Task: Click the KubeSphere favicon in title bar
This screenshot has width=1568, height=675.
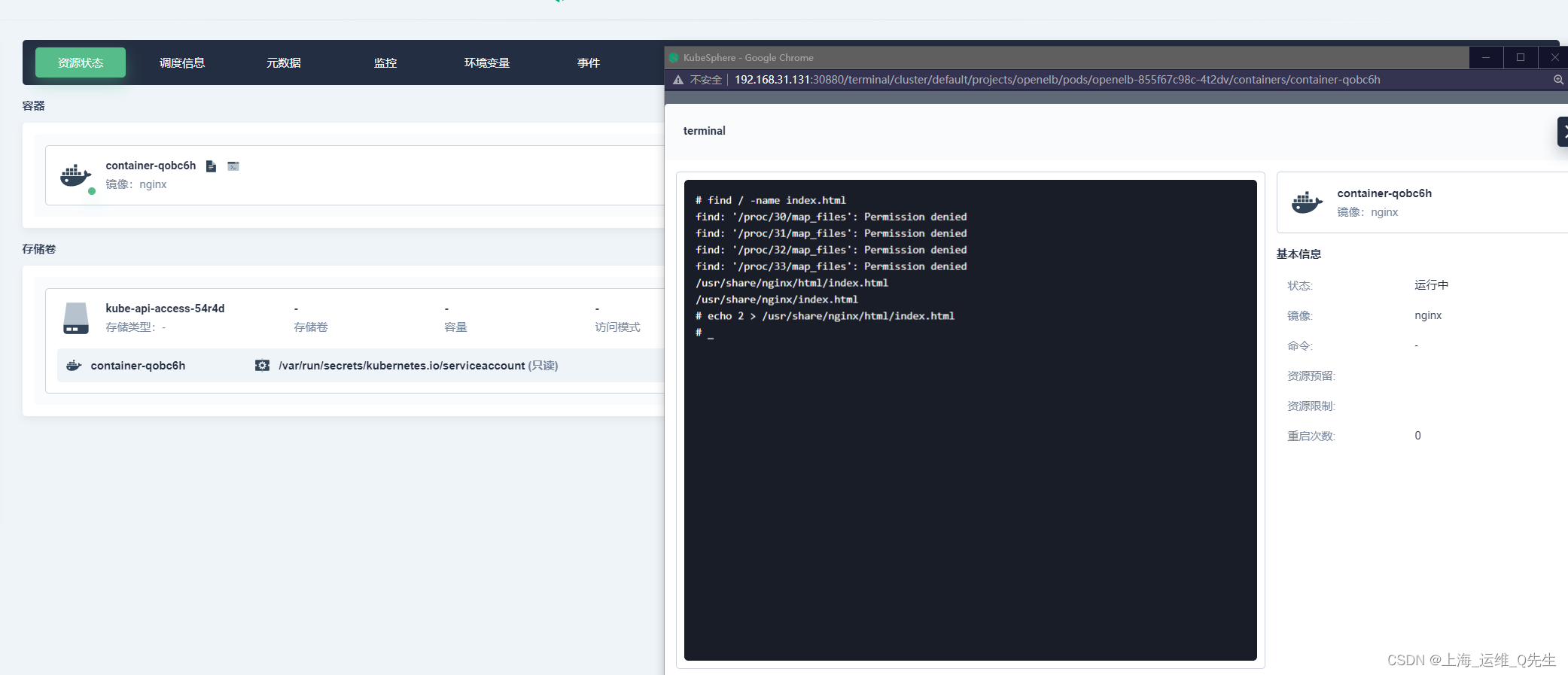Action: point(674,58)
